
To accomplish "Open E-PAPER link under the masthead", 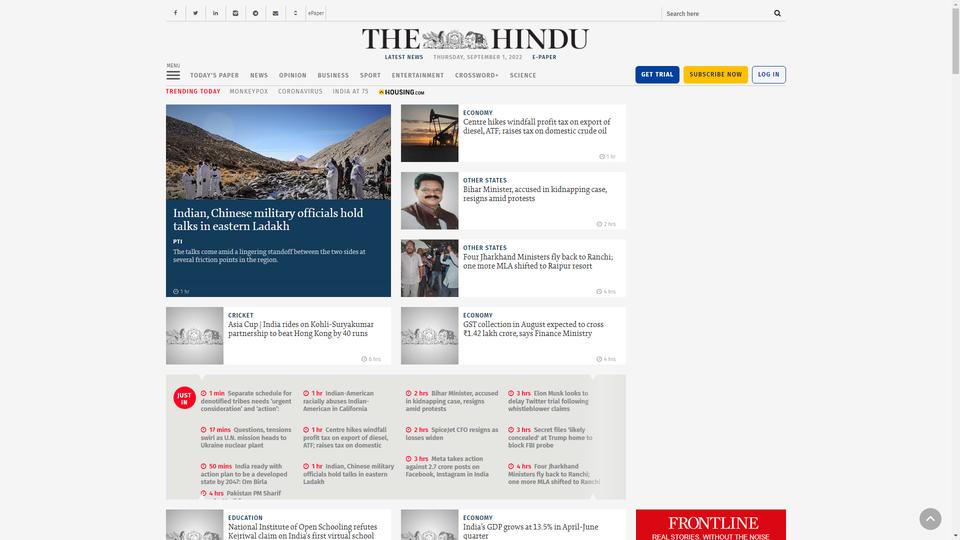I will (x=544, y=57).
